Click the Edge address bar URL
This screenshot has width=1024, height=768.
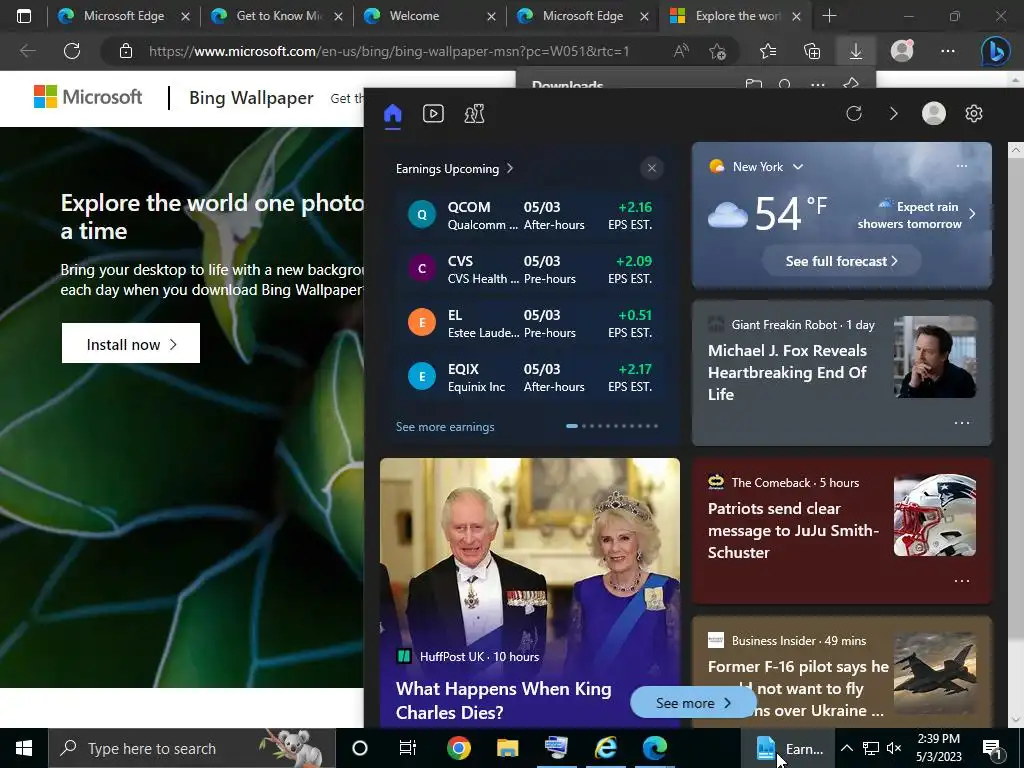click(389, 51)
